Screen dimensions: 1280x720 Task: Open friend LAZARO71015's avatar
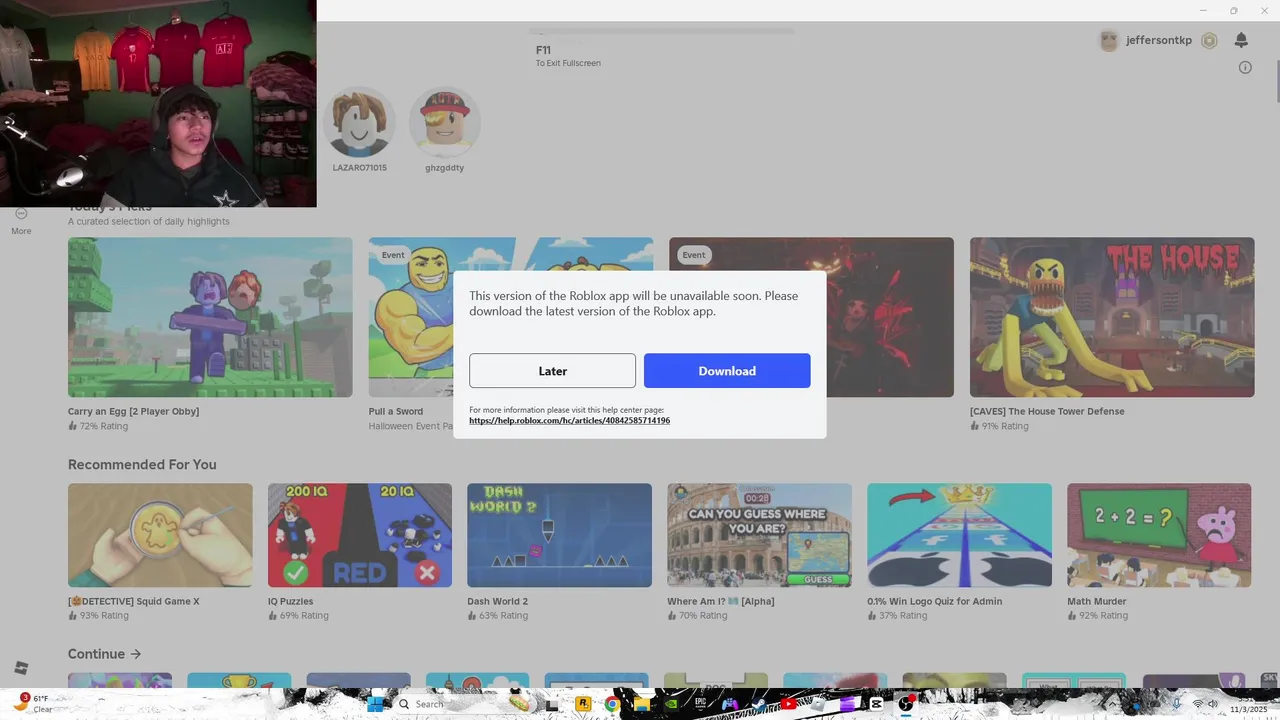pos(359,123)
